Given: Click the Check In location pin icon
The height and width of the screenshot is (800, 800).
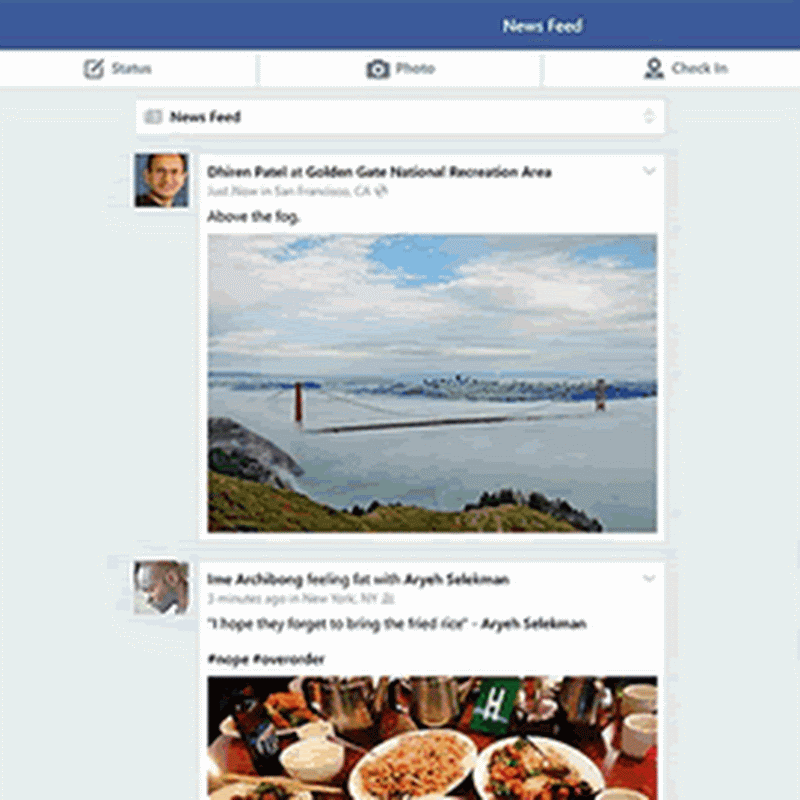Looking at the screenshot, I should click(654, 68).
